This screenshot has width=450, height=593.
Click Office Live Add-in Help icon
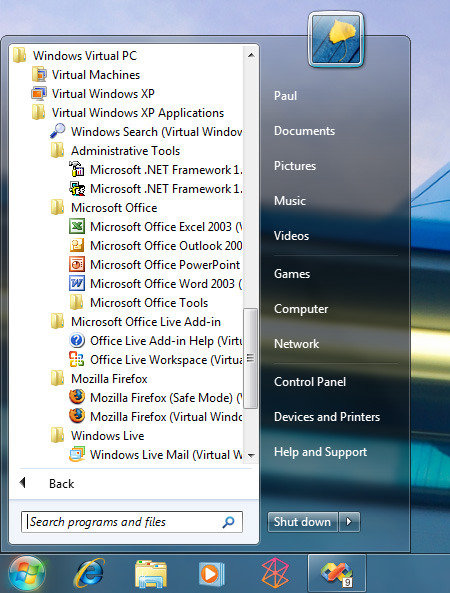tap(77, 340)
